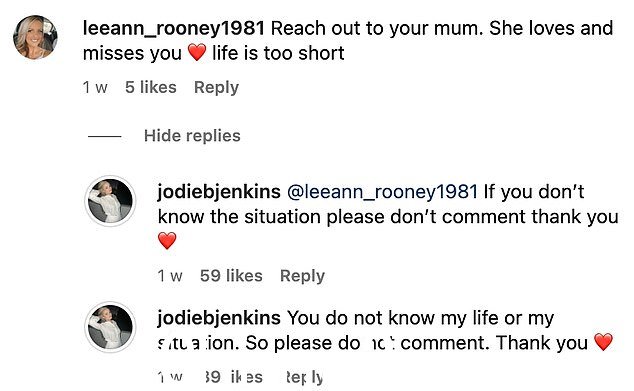The height and width of the screenshot is (391, 634).
Task: Reply to the comment with 59 likes
Action: tap(302, 276)
